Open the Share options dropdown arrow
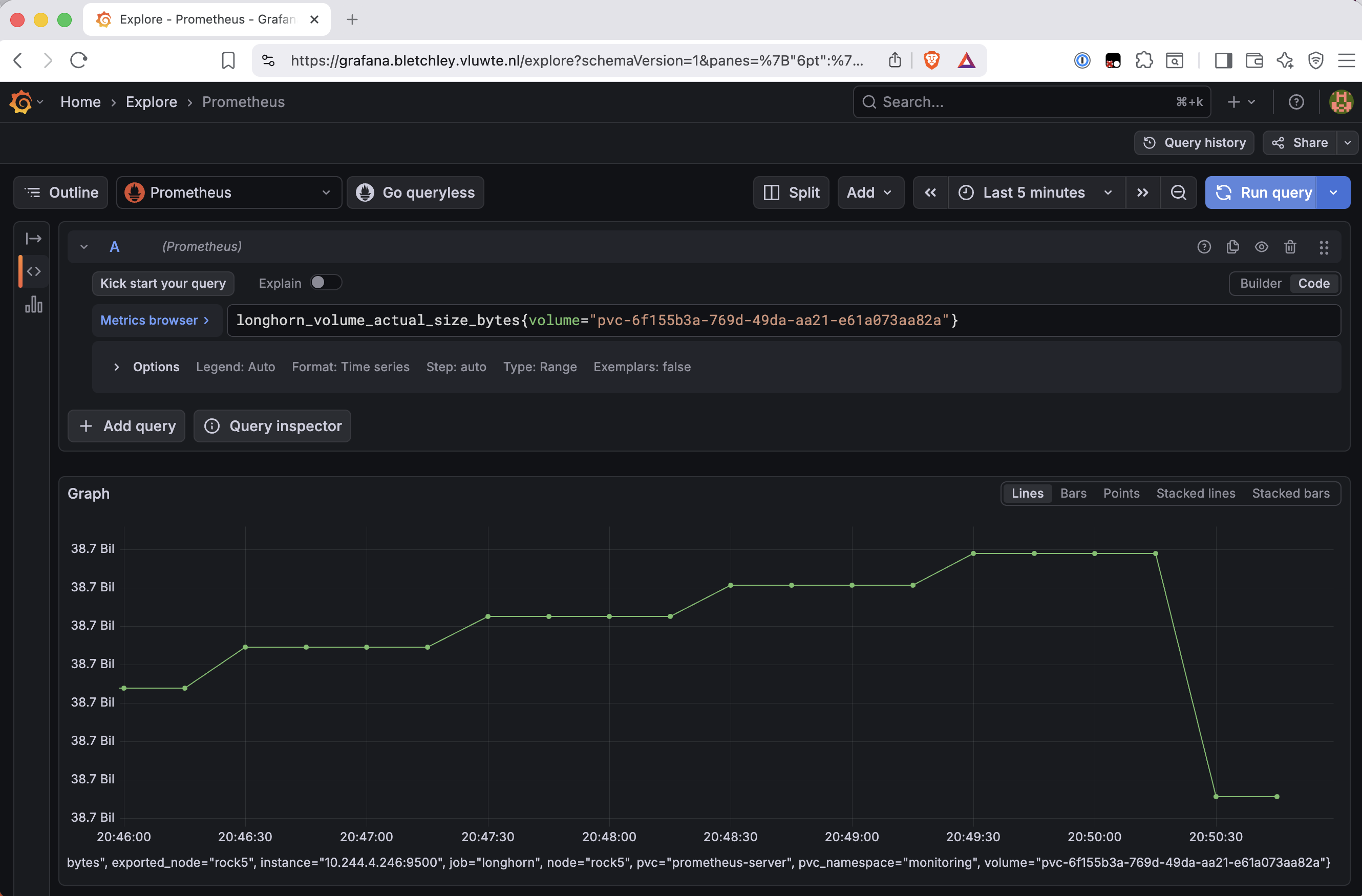Viewport: 1362px width, 896px height. pyautogui.click(x=1348, y=142)
